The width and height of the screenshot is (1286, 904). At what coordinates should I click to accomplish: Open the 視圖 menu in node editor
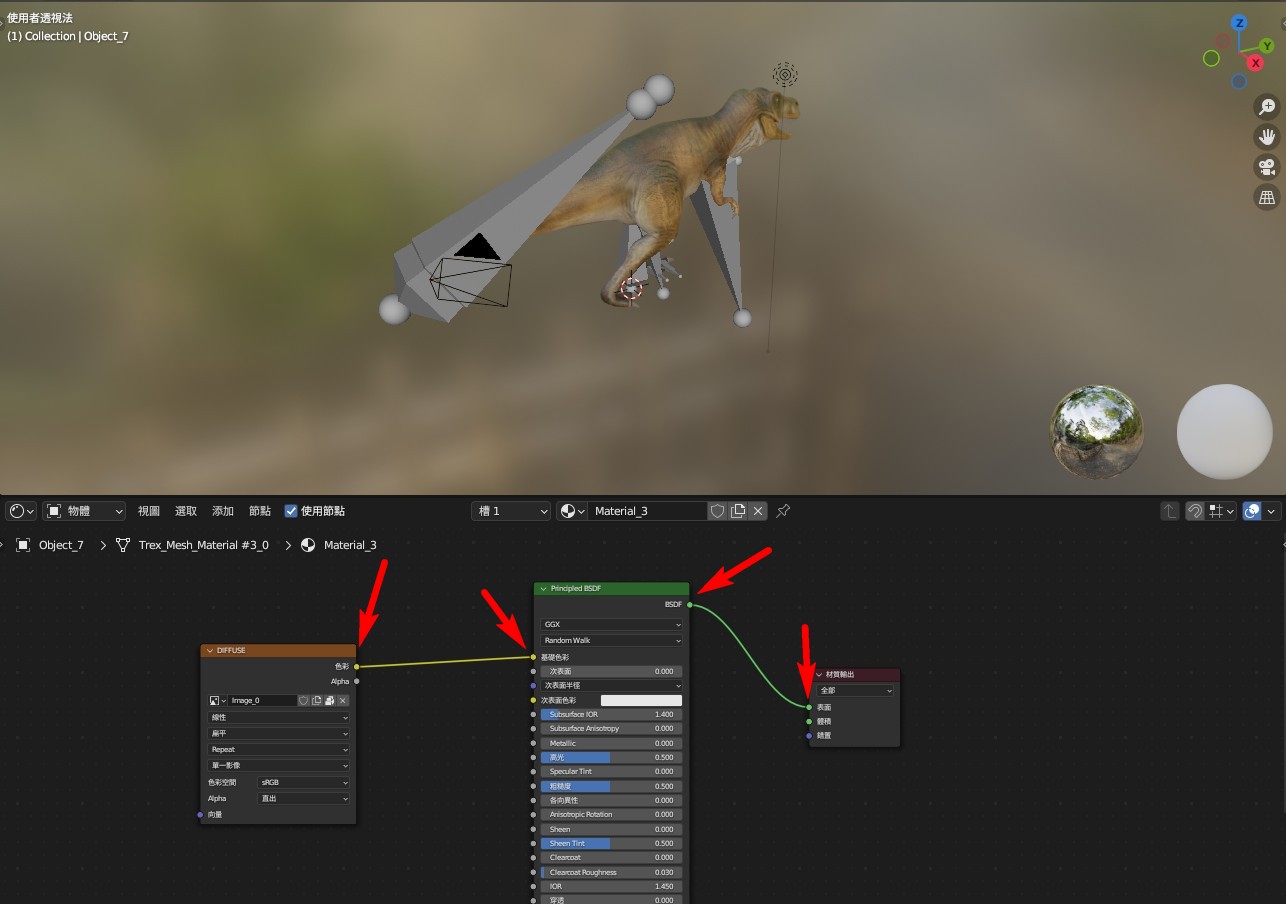click(149, 511)
